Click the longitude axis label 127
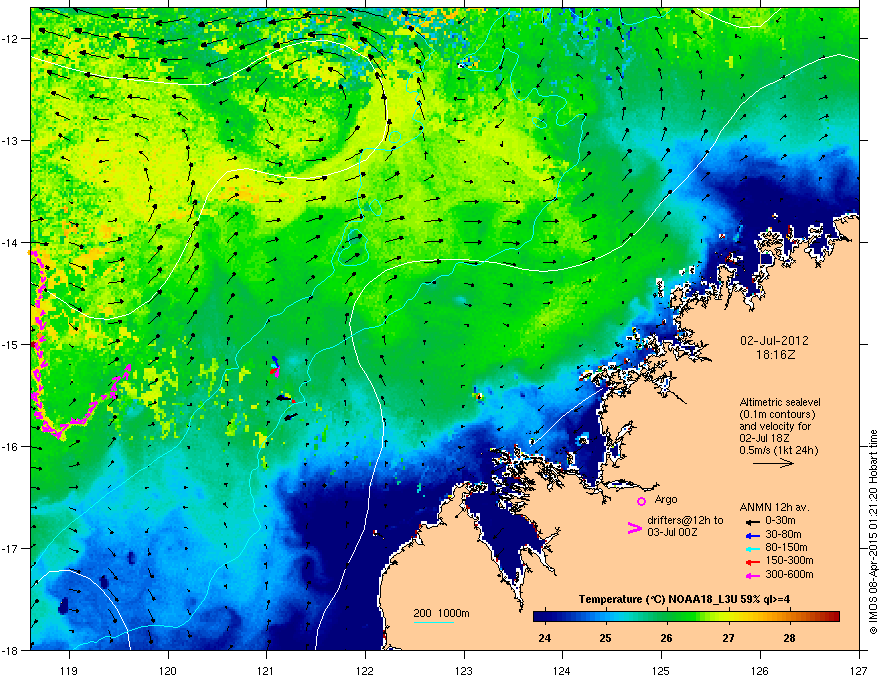 coord(859,670)
